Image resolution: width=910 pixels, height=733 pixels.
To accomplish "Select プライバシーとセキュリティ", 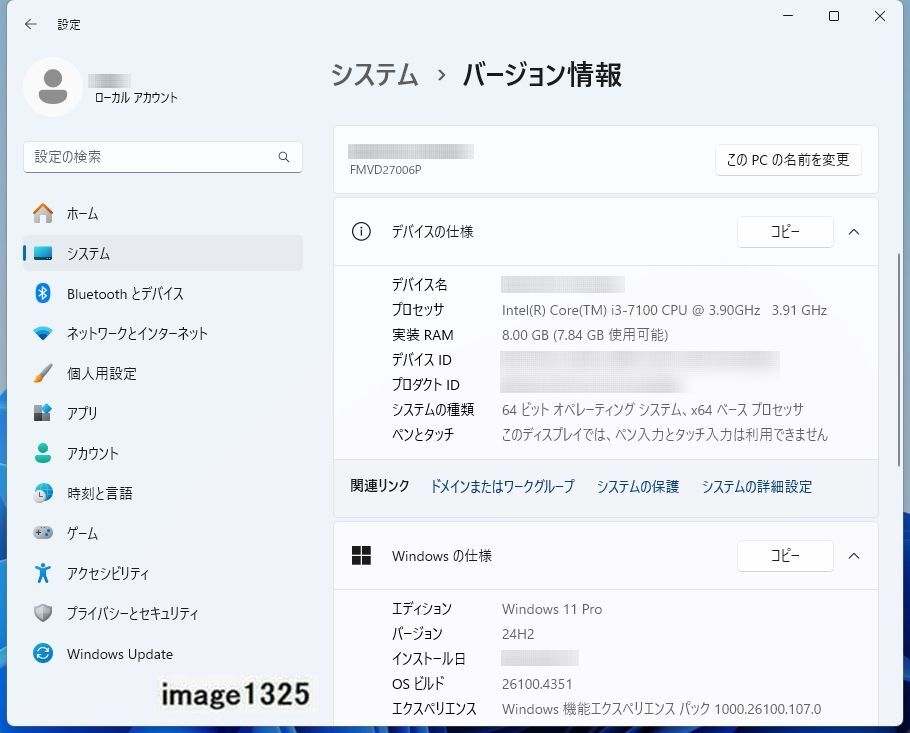I will pyautogui.click(x=162, y=613).
